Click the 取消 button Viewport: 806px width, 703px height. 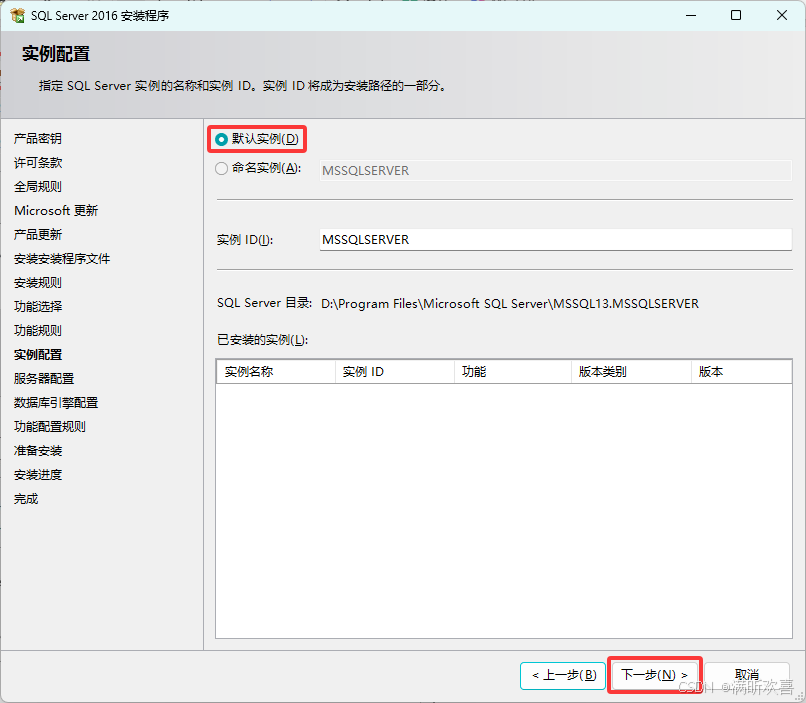point(746,675)
